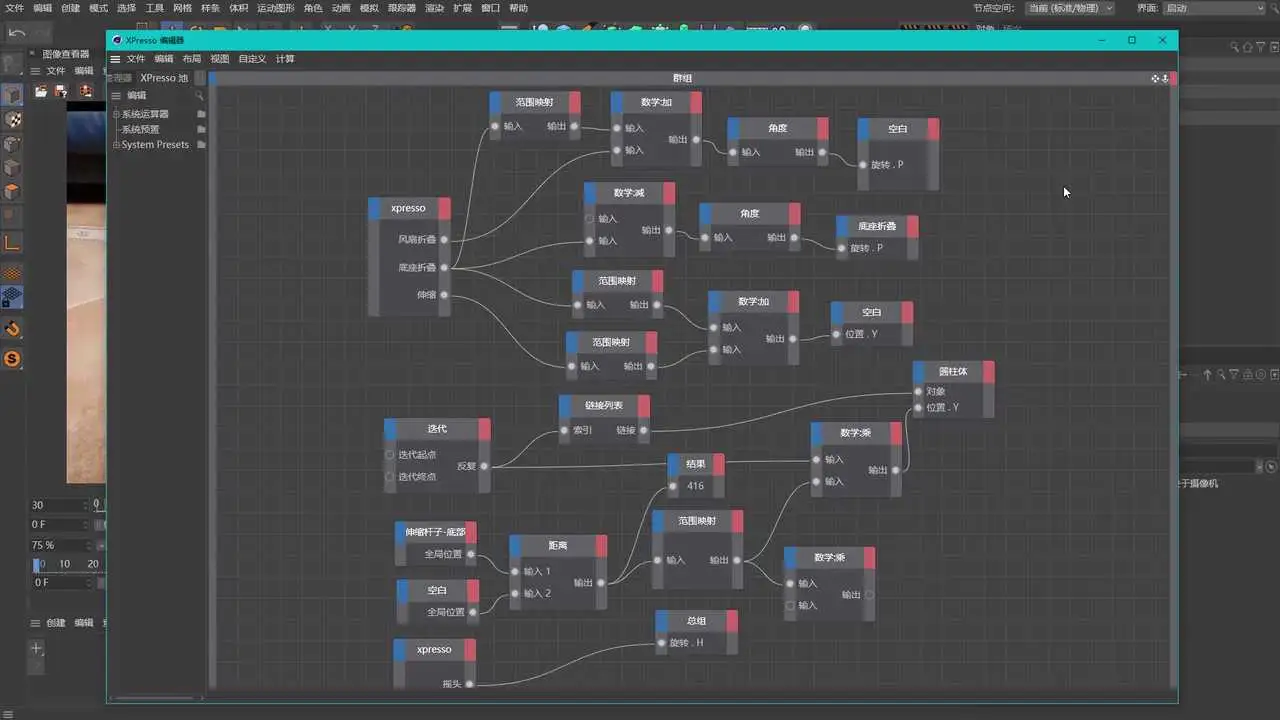This screenshot has height=720, width=1280.
Task: Open main menu 渲染
Action: click(x=434, y=8)
